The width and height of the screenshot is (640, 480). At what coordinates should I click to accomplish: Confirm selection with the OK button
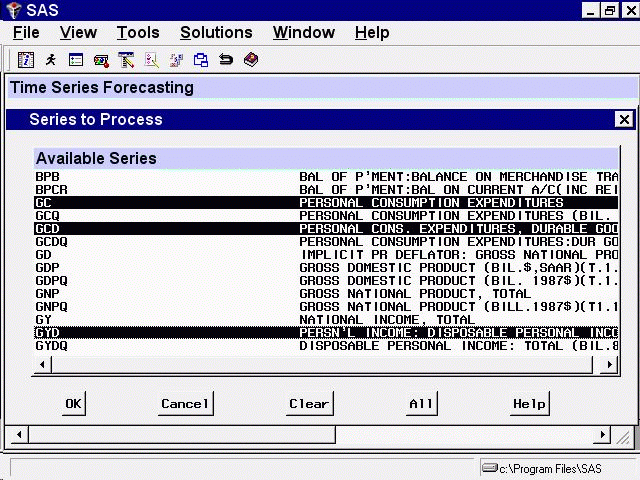tap(73, 404)
